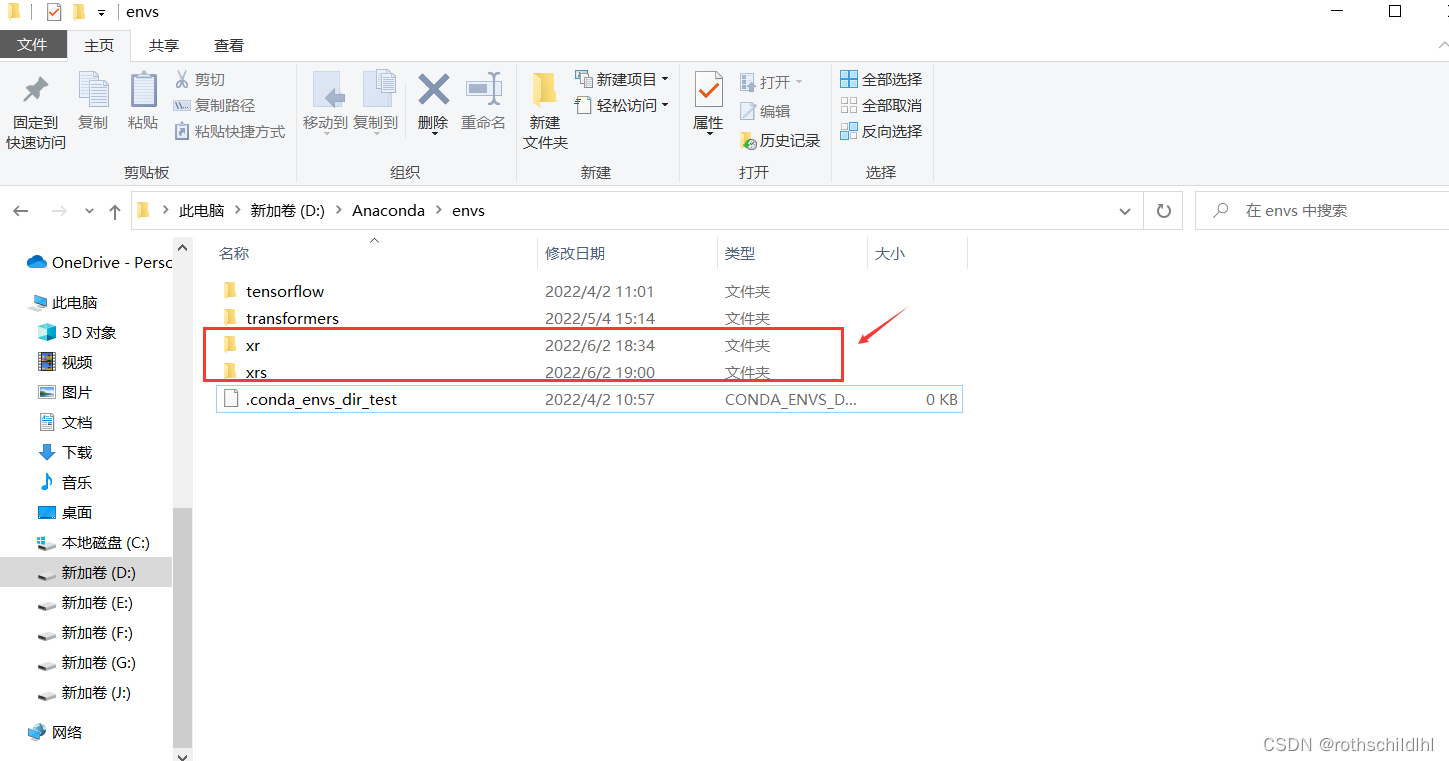Sort by the Size column header
The height and width of the screenshot is (761, 1449).
tap(917, 254)
